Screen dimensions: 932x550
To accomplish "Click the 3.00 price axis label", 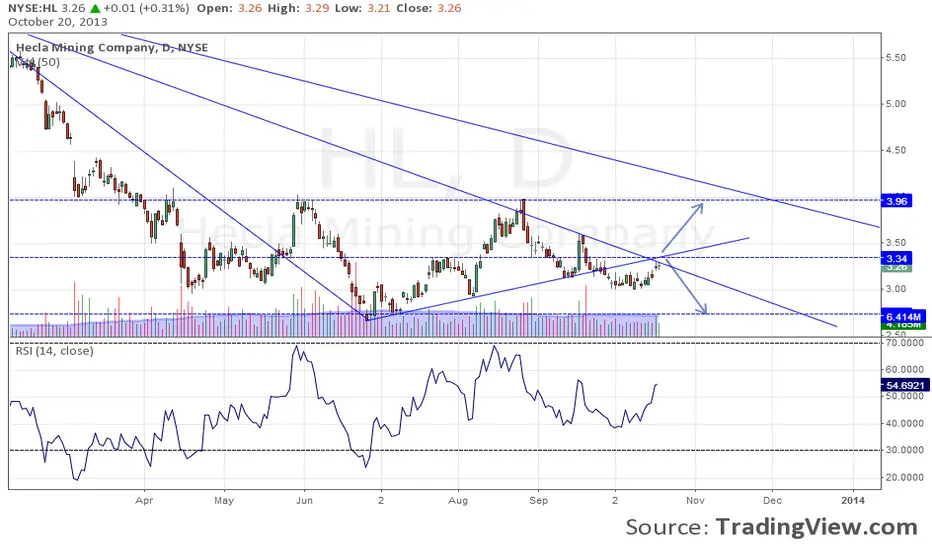I will [896, 289].
